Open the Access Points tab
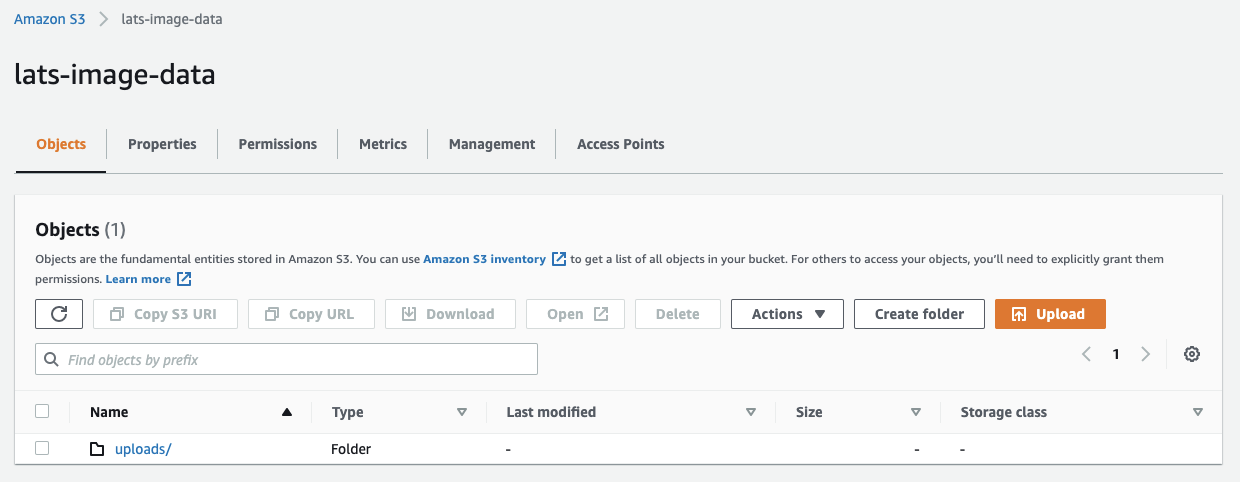 (x=621, y=144)
